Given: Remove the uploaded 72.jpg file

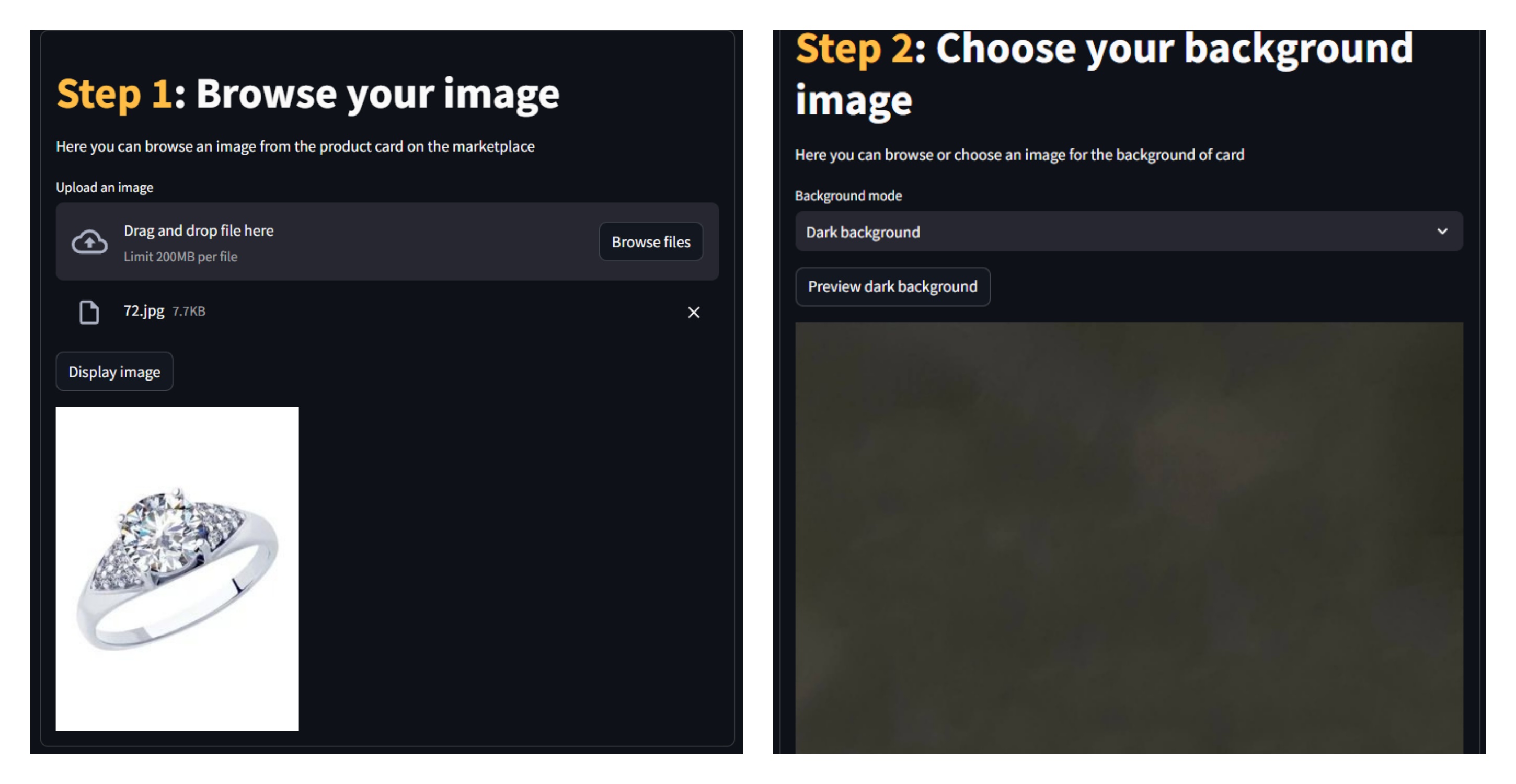Looking at the screenshot, I should [x=694, y=313].
